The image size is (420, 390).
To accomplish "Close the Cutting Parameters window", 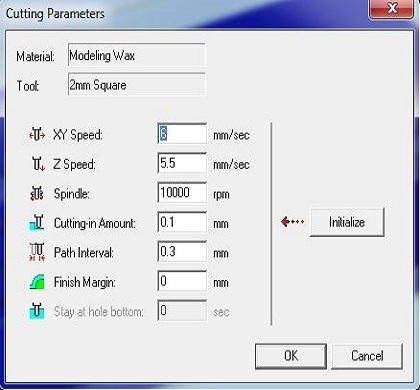I will [392, 8].
